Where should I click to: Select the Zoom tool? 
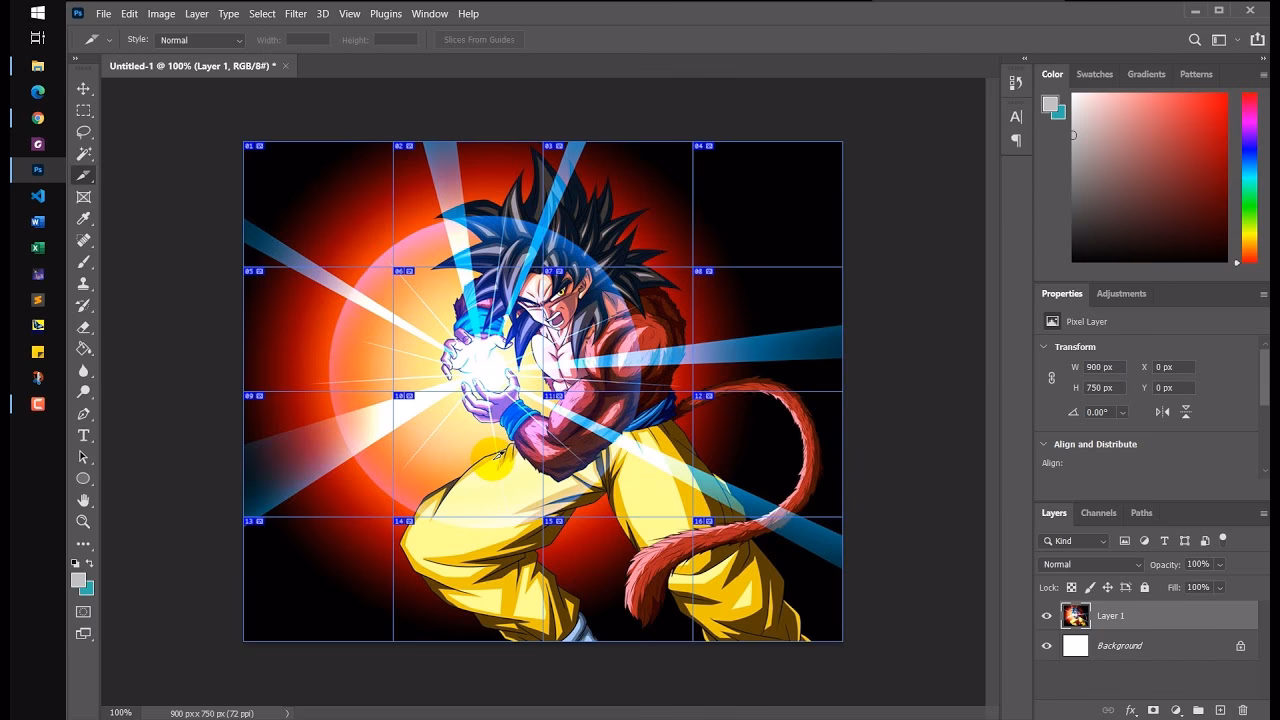[x=84, y=522]
